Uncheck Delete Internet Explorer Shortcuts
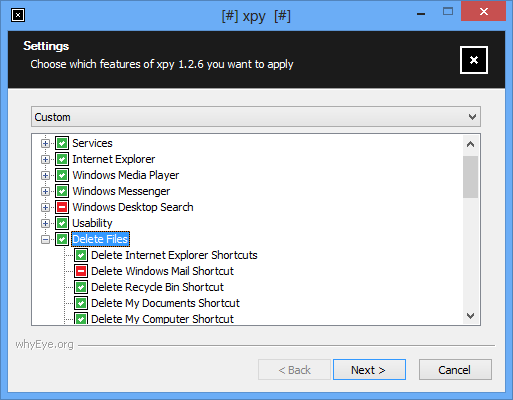513x400 pixels. 81,255
